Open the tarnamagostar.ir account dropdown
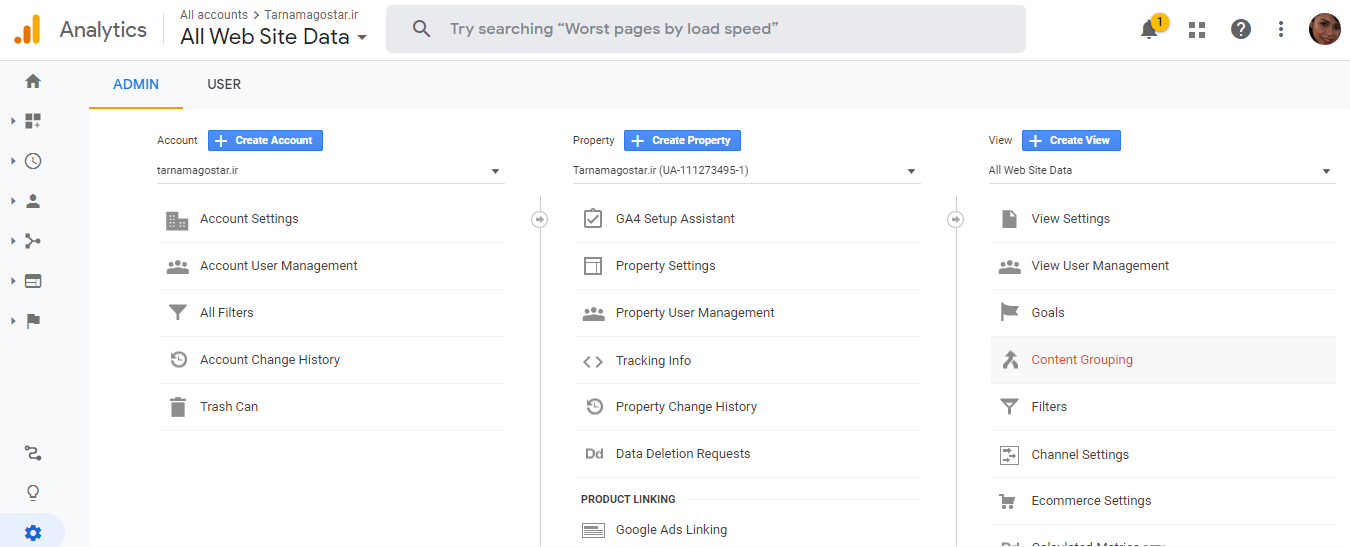Viewport: 1350px width, 547px height. [330, 171]
